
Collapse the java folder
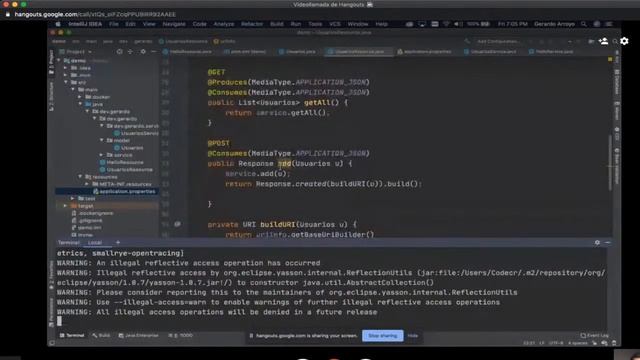coord(80,104)
